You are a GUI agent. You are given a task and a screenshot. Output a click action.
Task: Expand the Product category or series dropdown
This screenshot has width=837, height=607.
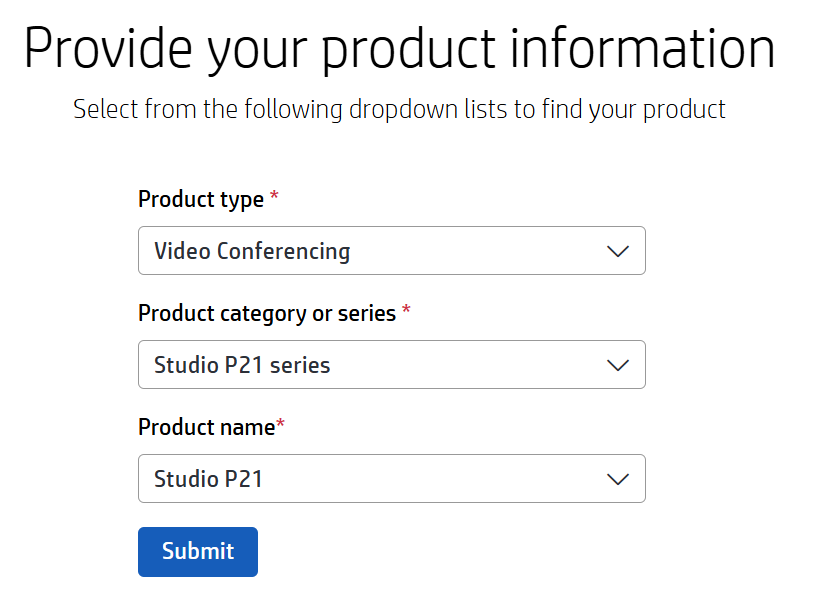391,365
